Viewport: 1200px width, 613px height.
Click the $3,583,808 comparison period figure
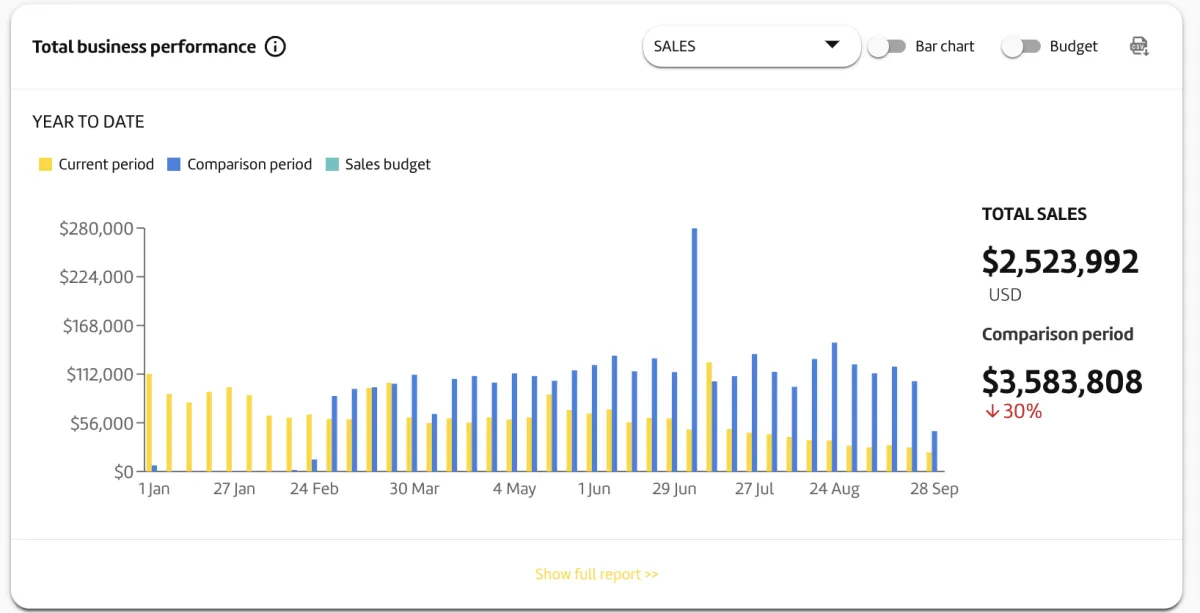1062,381
